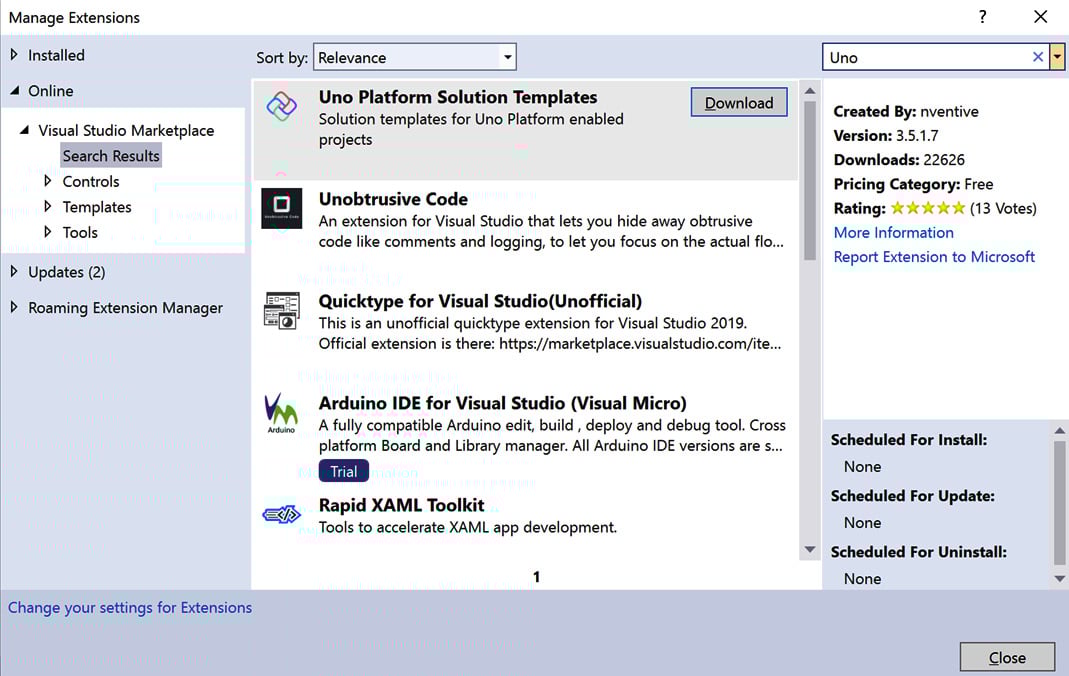The width and height of the screenshot is (1069, 676).
Task: Select the Templates tree label
Action: coord(97,207)
